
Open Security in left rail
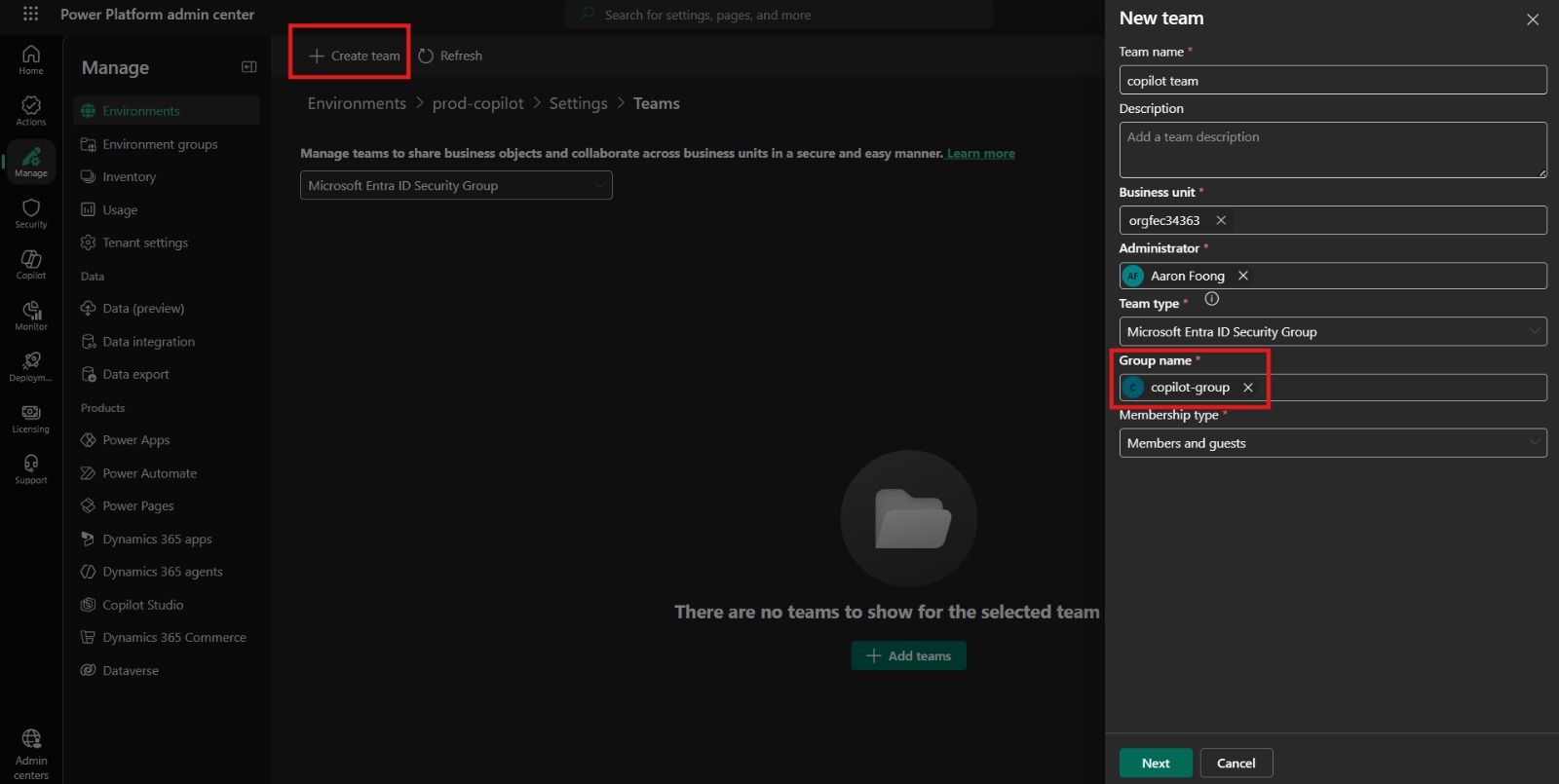pos(31,213)
